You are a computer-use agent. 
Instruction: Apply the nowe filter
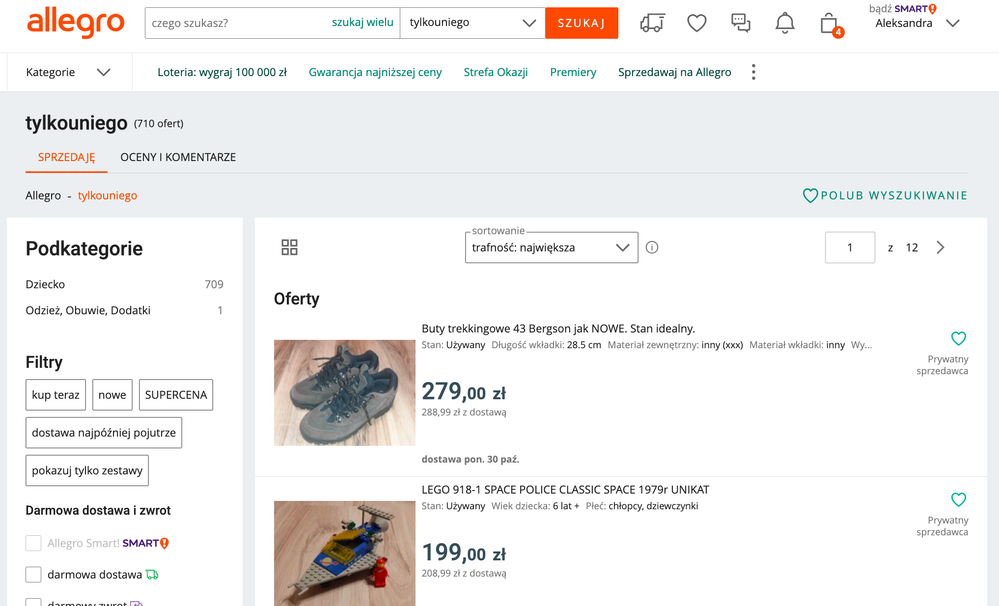point(112,395)
